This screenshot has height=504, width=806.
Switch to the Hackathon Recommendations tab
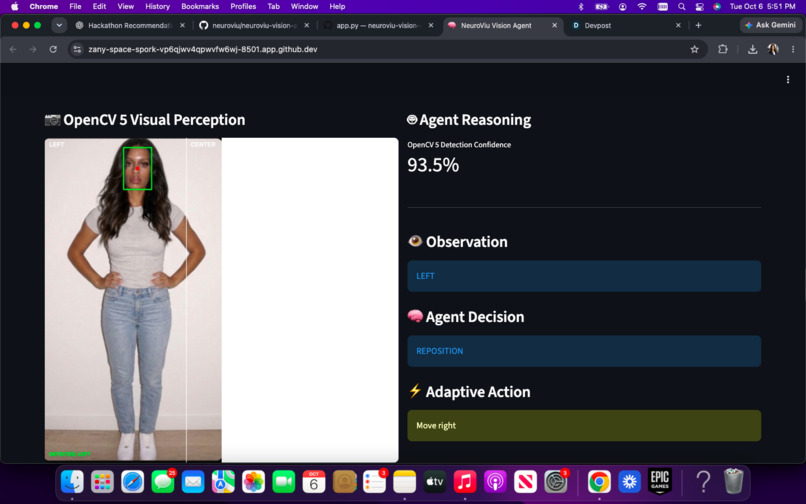tap(129, 25)
